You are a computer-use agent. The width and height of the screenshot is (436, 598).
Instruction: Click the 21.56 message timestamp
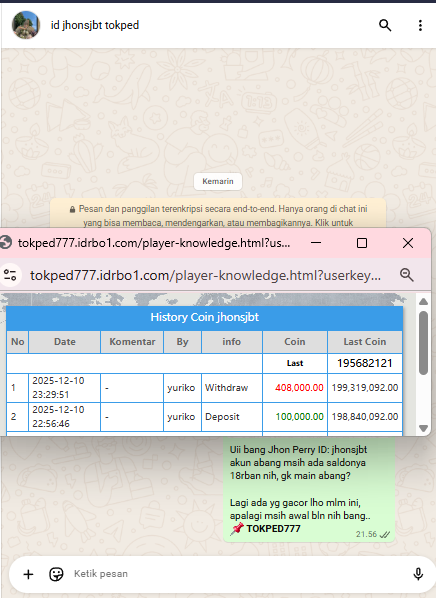pos(366,534)
